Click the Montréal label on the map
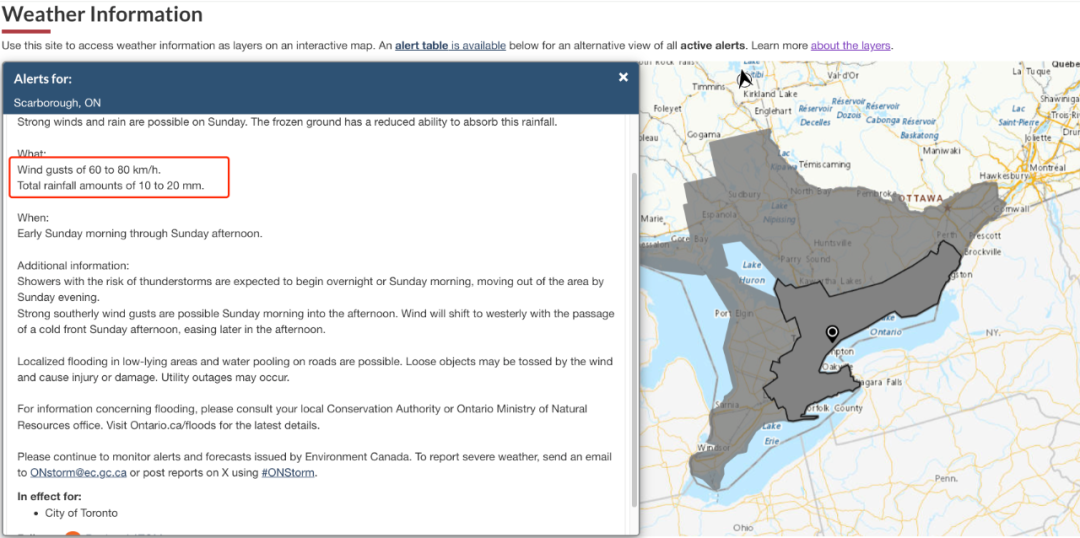 (1048, 167)
